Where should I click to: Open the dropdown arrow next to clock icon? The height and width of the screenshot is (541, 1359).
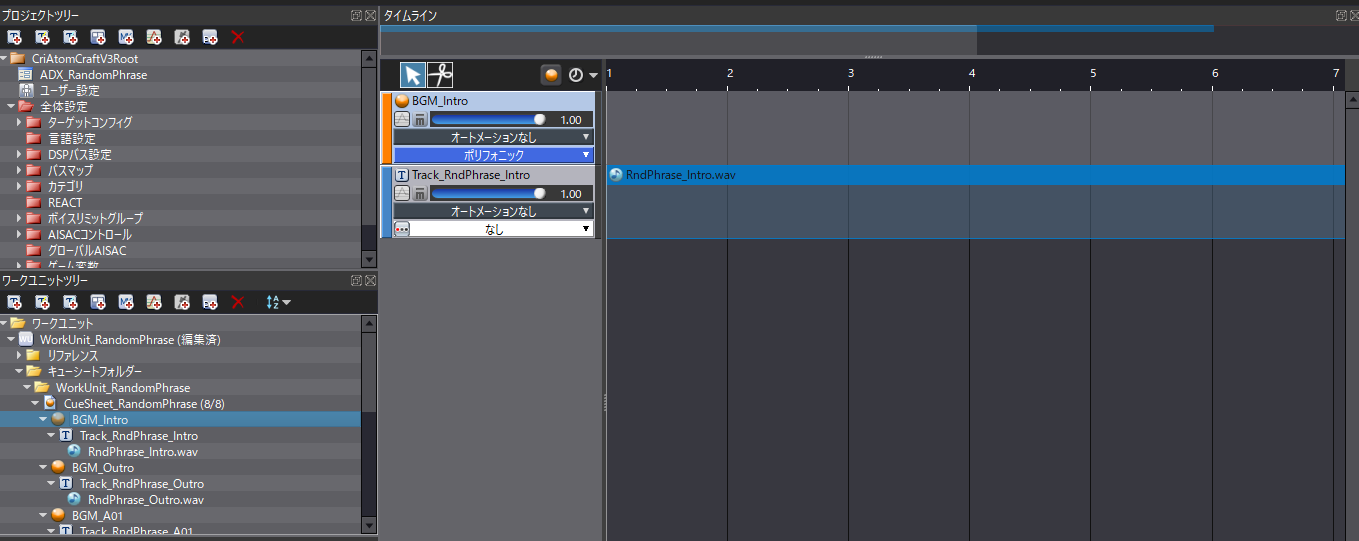[593, 76]
